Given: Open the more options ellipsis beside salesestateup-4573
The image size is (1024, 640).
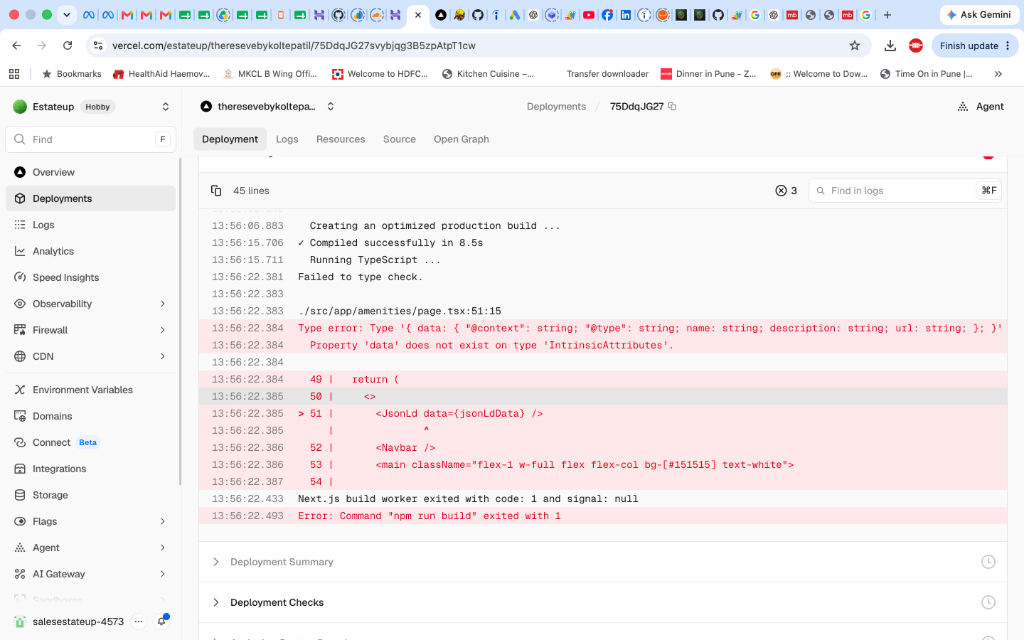Looking at the screenshot, I should click(138, 622).
